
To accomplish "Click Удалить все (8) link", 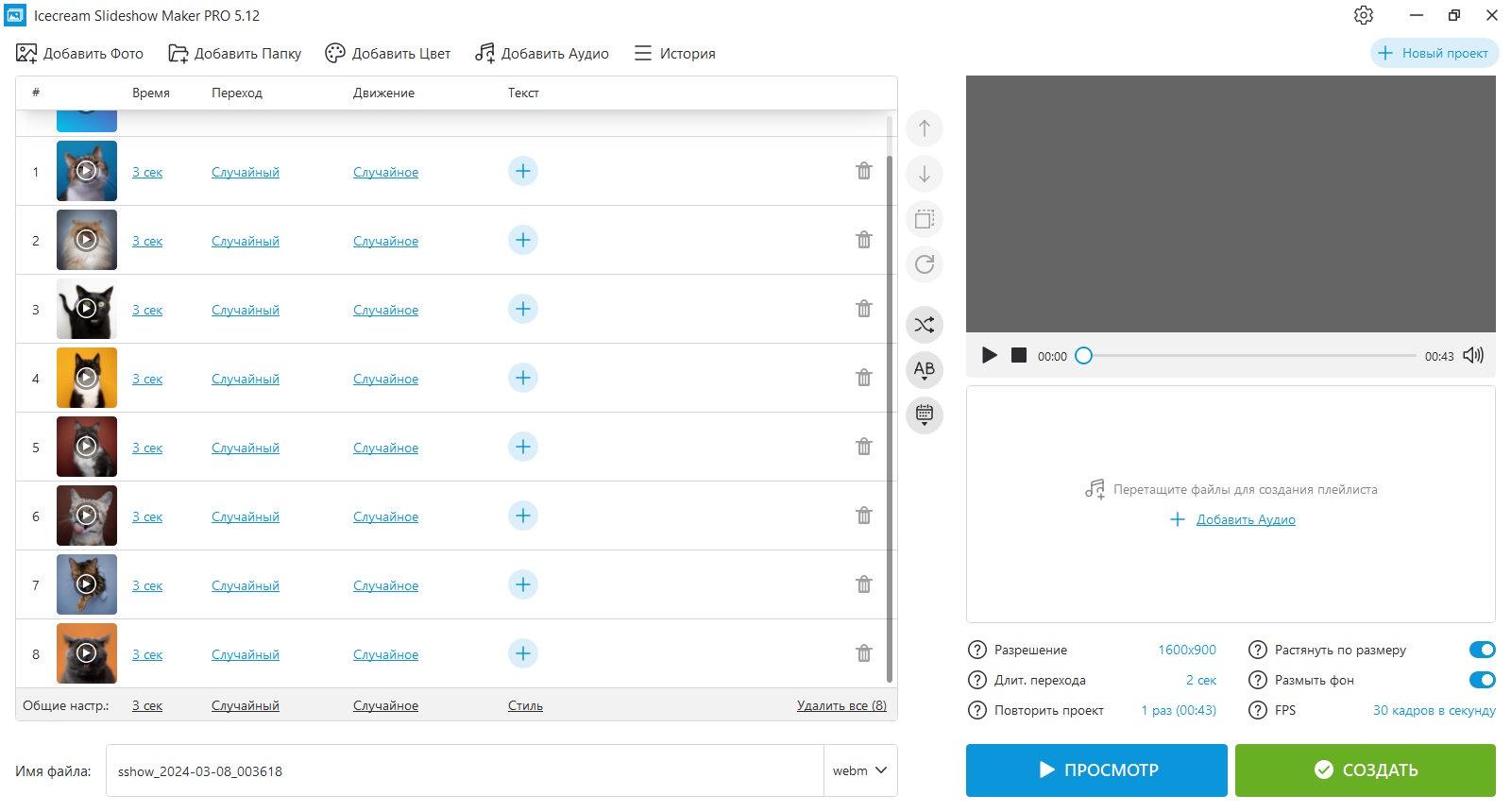I will [x=841, y=705].
